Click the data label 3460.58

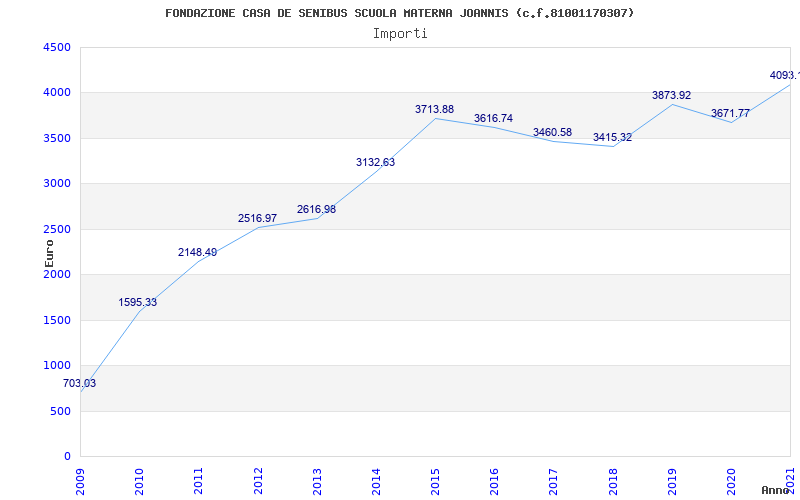[x=553, y=132]
